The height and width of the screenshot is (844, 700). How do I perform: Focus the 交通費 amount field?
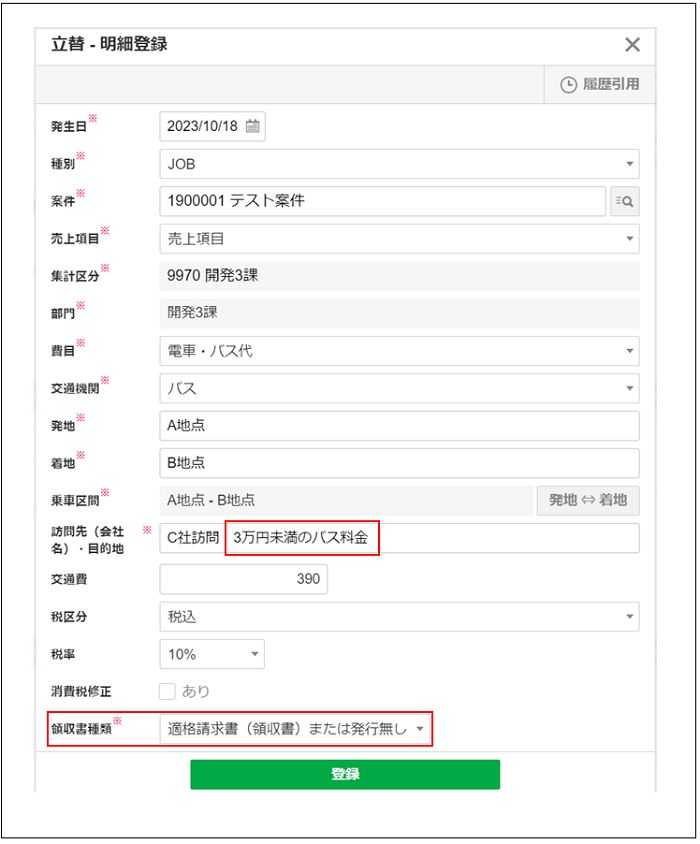point(243,579)
